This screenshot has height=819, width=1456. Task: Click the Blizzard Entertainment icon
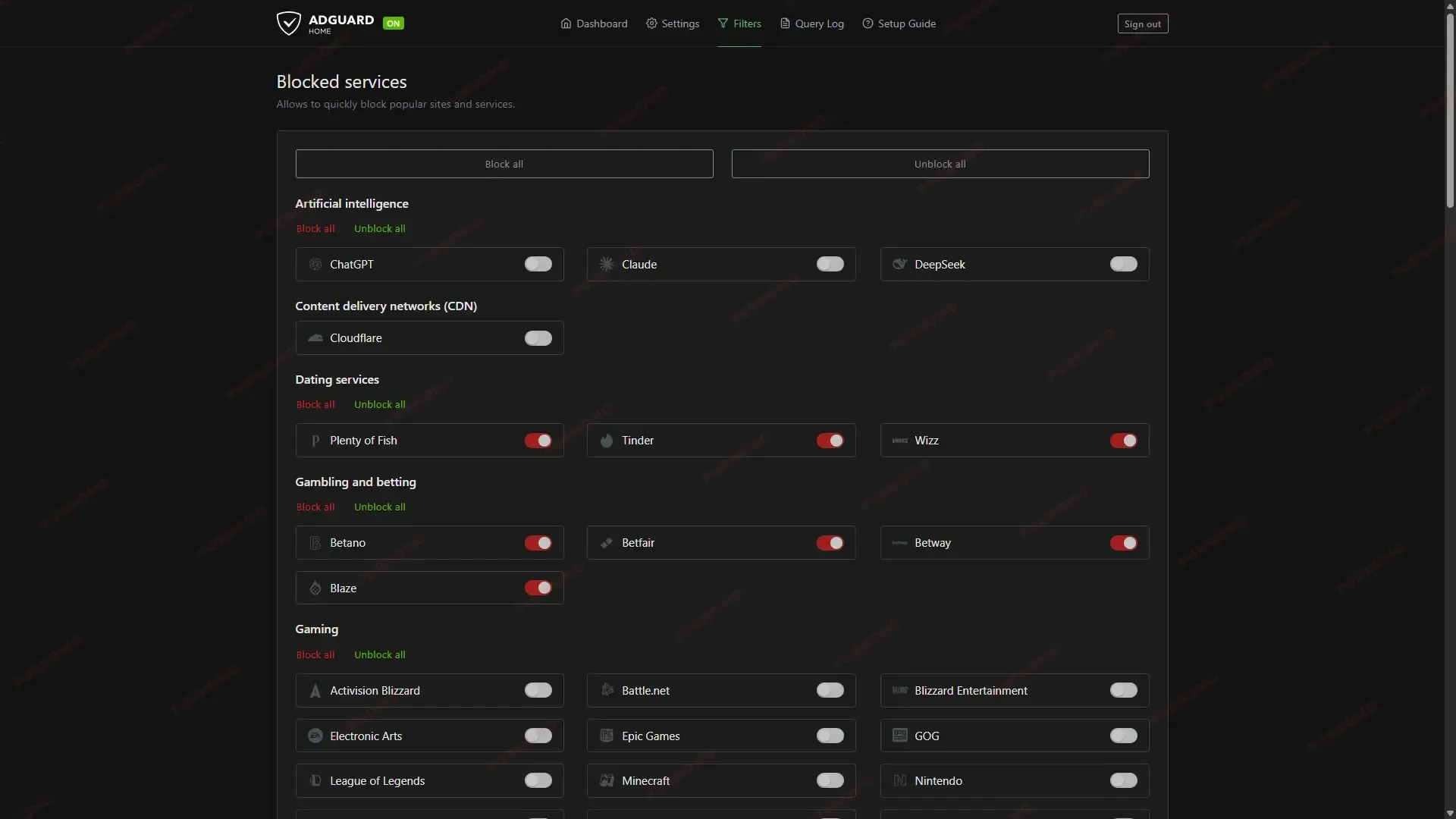(899, 690)
